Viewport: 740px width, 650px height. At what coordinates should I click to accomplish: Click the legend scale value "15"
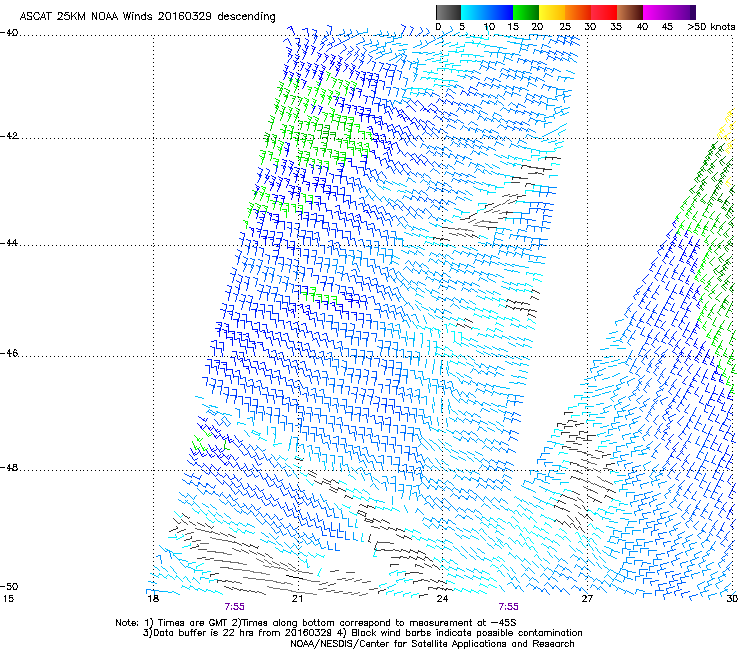(513, 27)
